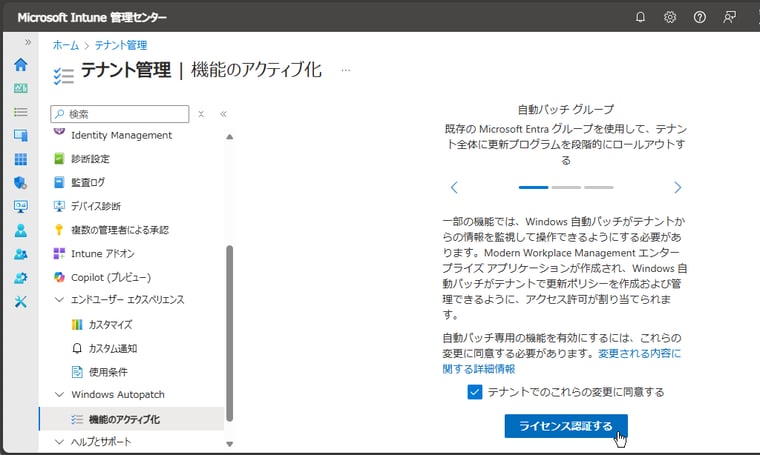Screen dimensions: 760x455
Task: Open Apps grid icon in left rail
Action: (x=20, y=159)
